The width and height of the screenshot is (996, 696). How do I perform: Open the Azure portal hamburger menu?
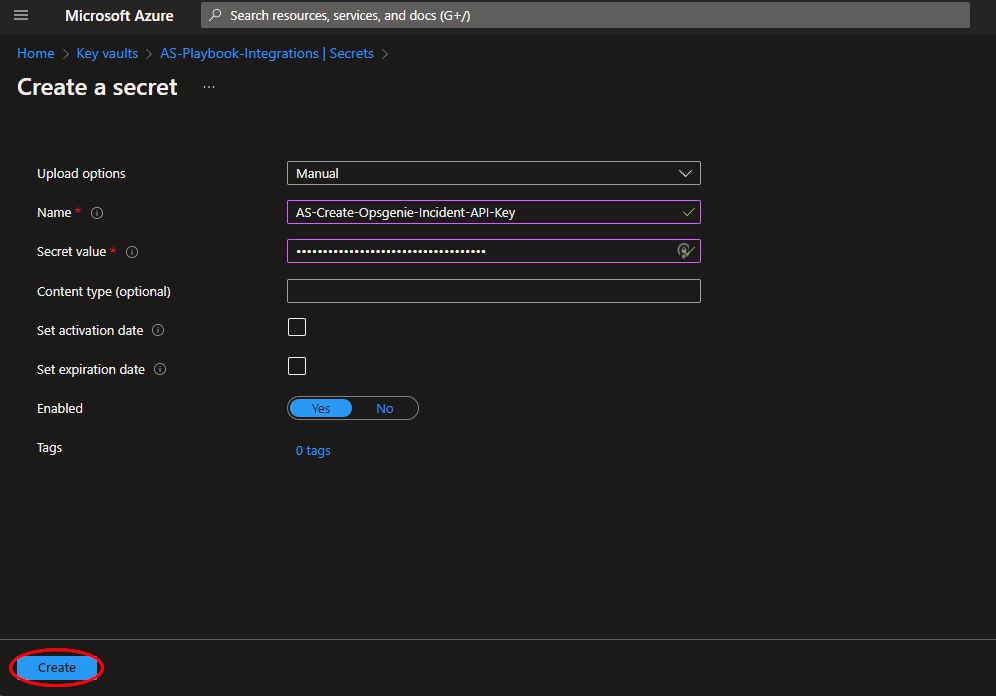(x=21, y=15)
